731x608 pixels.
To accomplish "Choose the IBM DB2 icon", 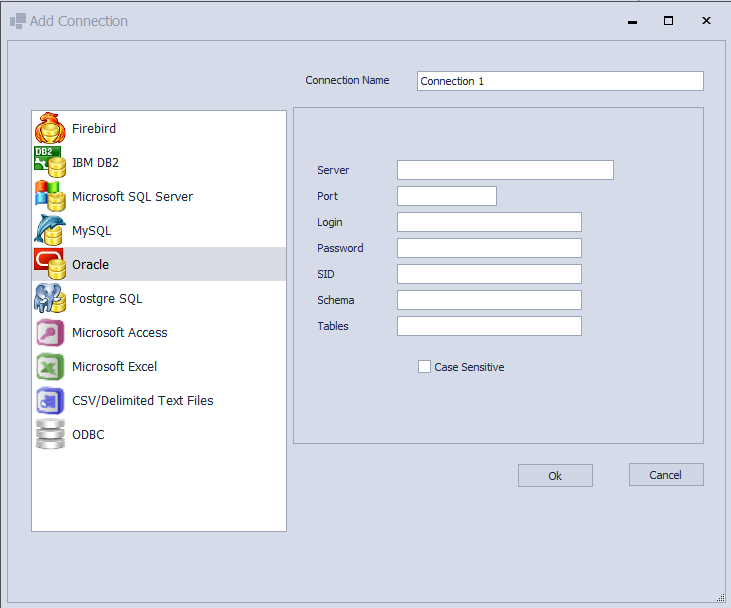I will 50,162.
